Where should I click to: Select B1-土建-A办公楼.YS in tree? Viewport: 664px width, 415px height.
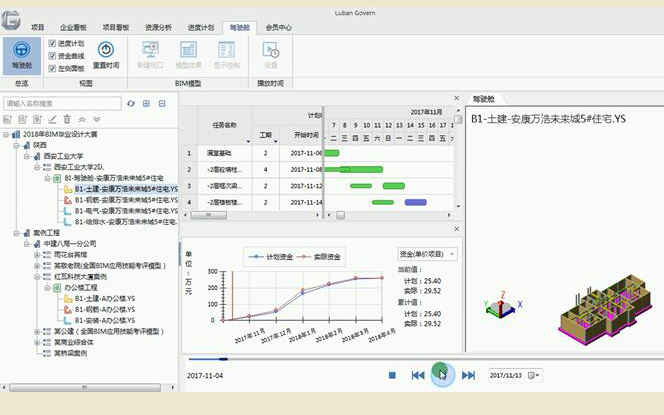[x=105, y=299]
